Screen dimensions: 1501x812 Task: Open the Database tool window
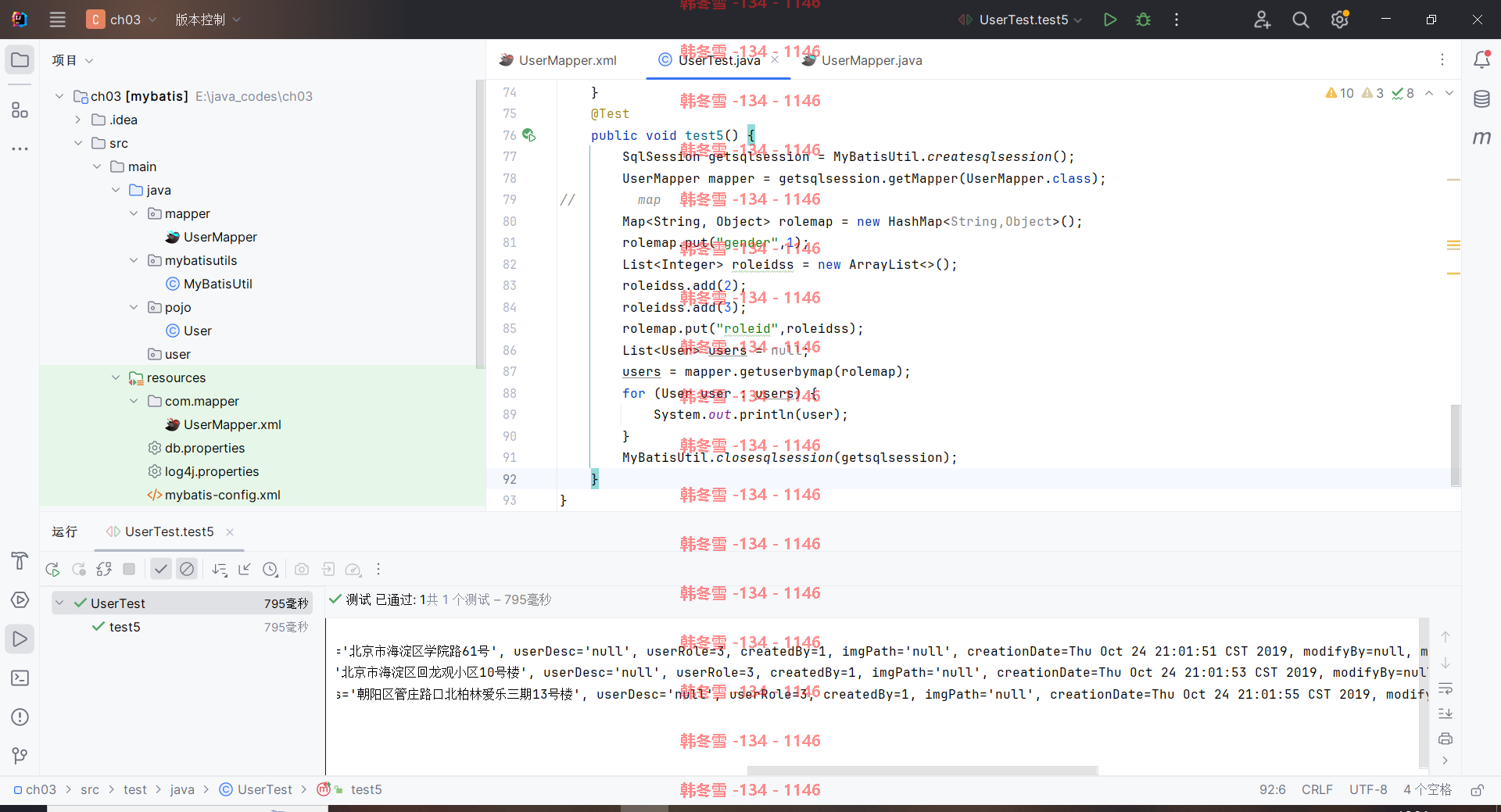(x=1481, y=99)
